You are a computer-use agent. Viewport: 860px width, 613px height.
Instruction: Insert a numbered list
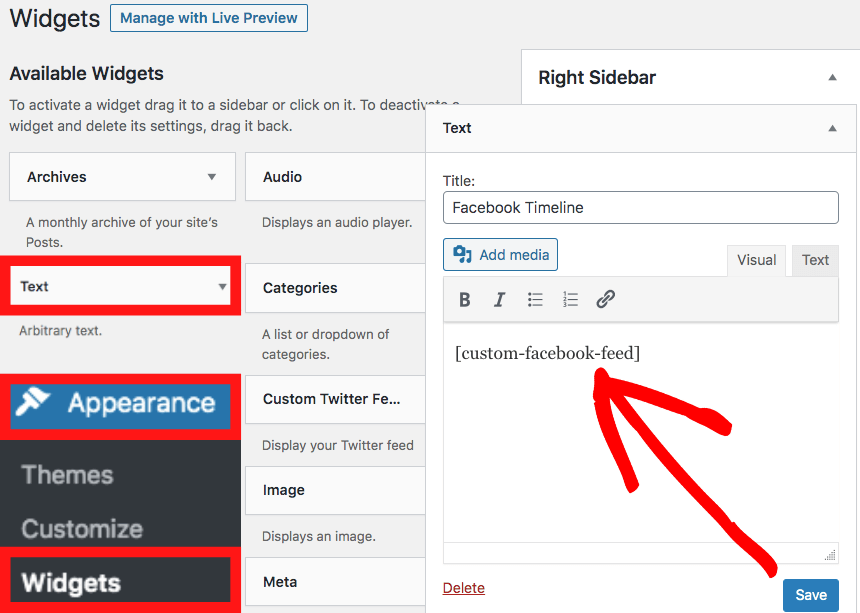pos(570,299)
